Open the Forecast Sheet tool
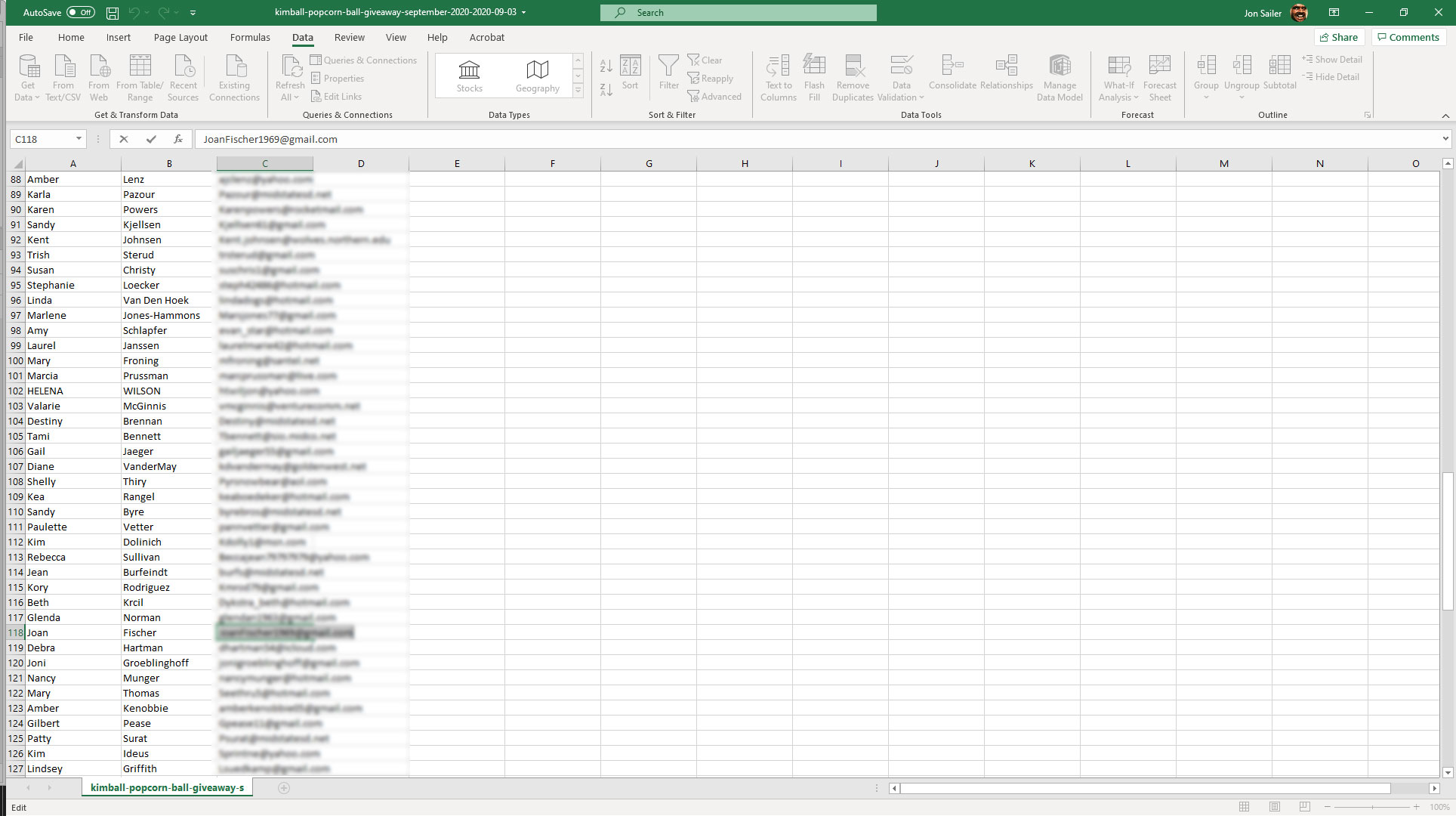 point(1159,77)
